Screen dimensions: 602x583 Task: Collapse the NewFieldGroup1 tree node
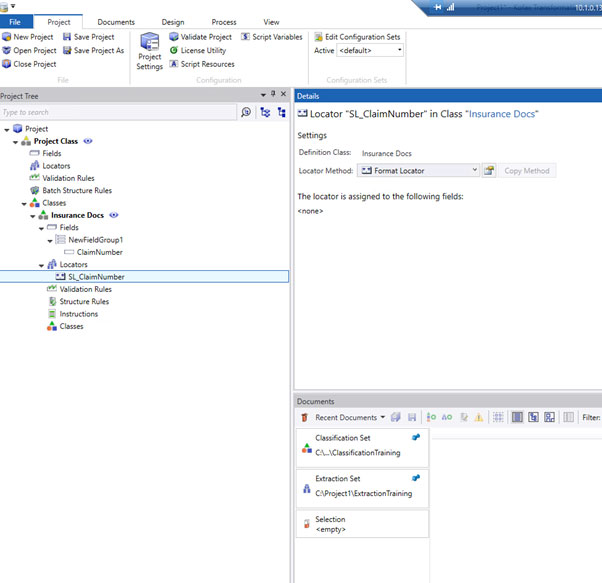(x=48, y=240)
